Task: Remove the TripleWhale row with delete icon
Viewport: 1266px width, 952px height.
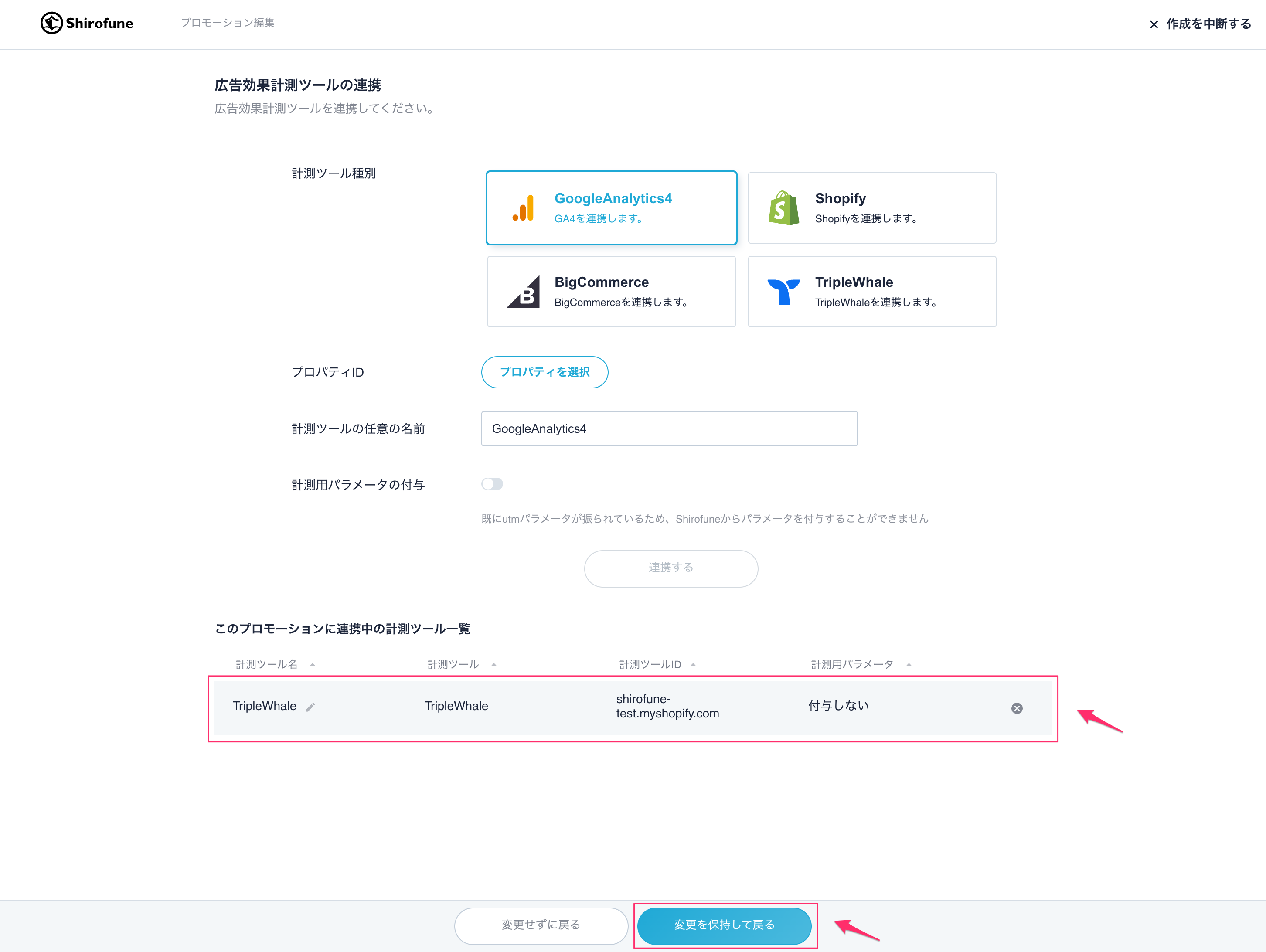Action: coord(1017,708)
